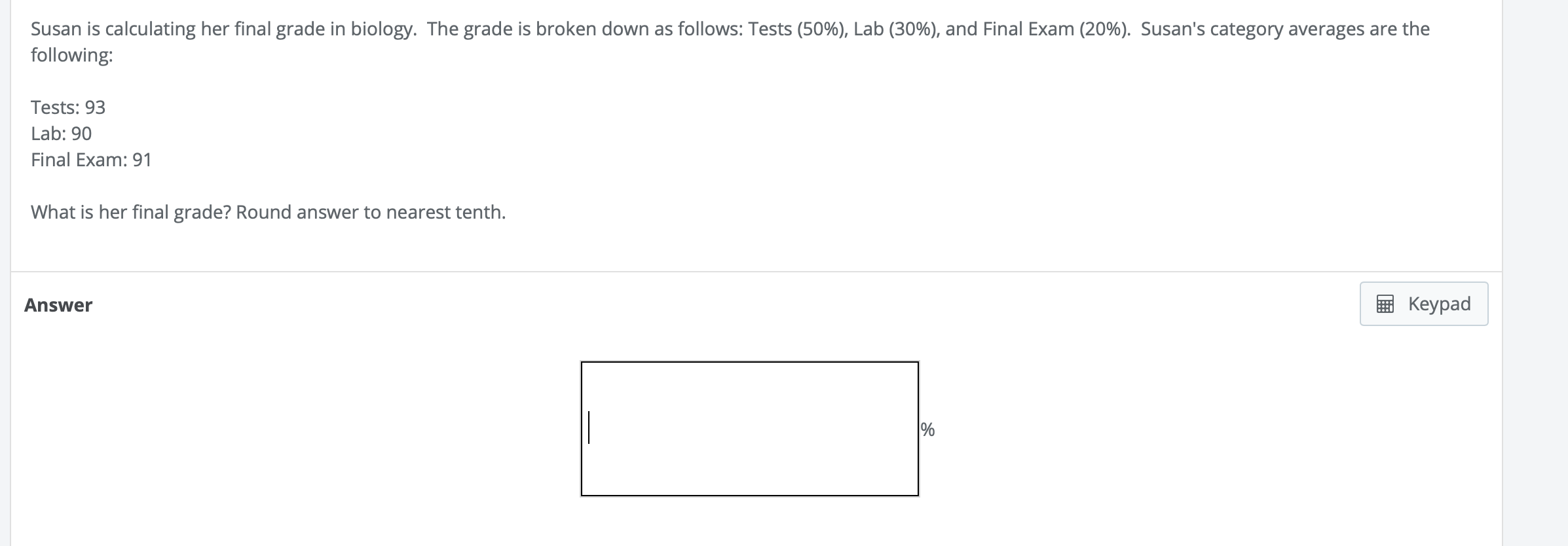Click the calculator grid icon on the Keypad button

(x=1386, y=303)
